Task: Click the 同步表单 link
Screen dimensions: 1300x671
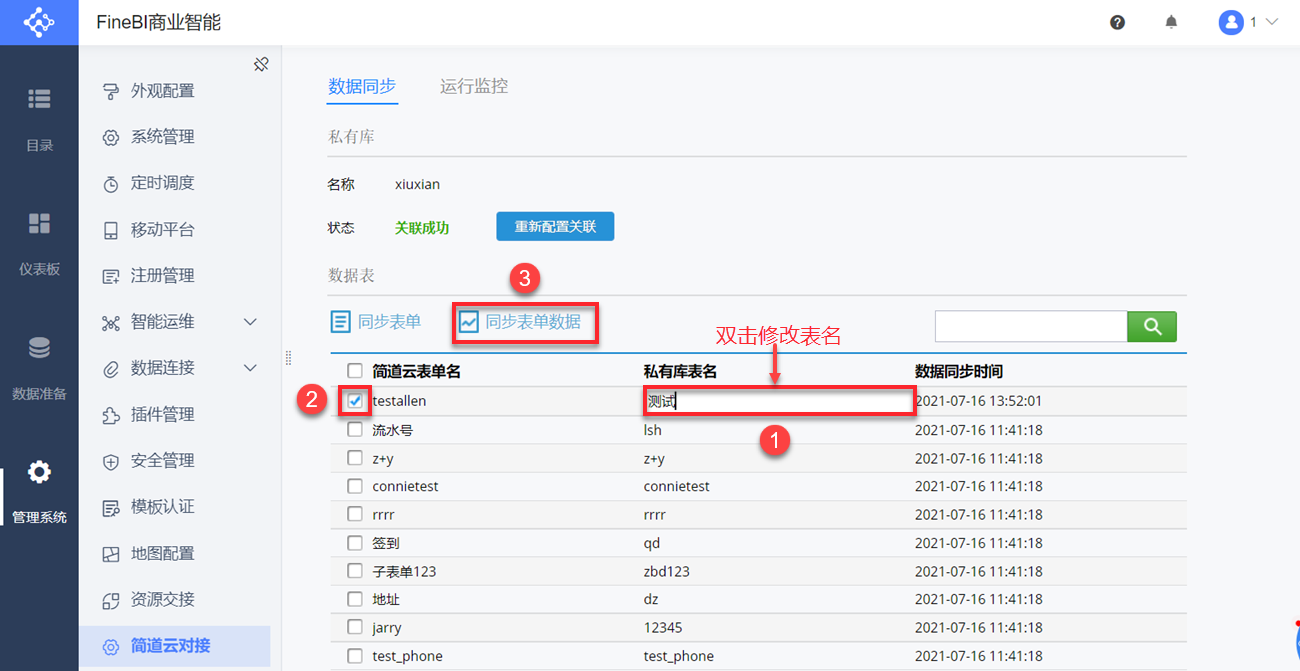Action: [389, 322]
